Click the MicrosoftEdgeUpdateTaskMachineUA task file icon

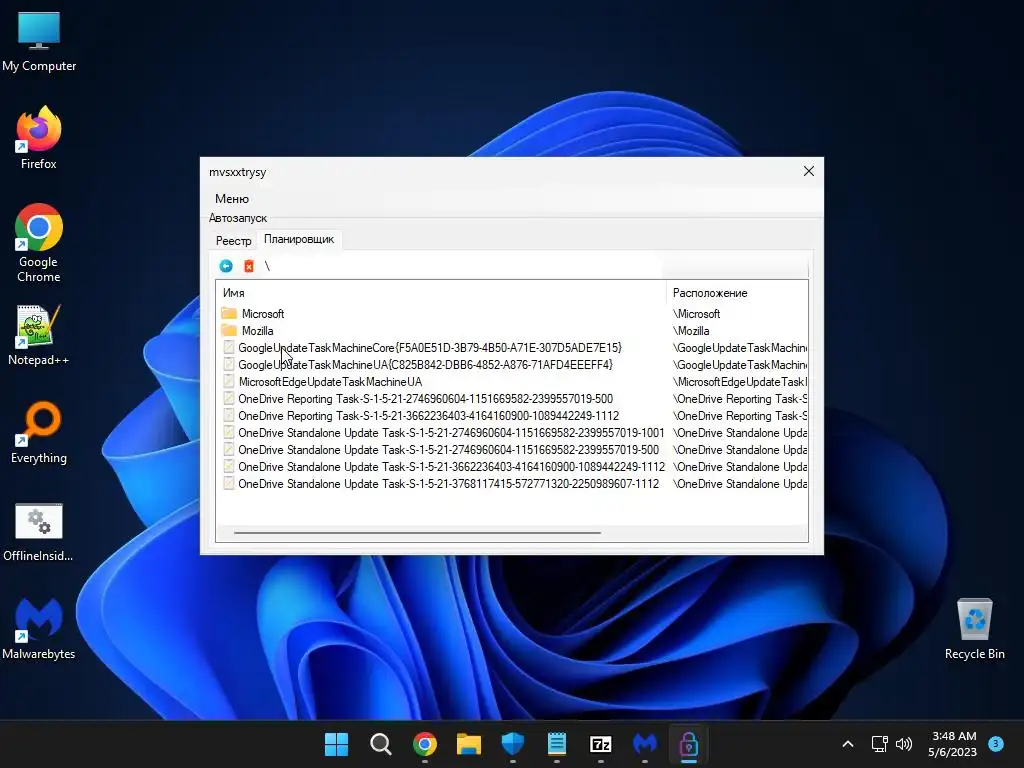[x=229, y=381]
